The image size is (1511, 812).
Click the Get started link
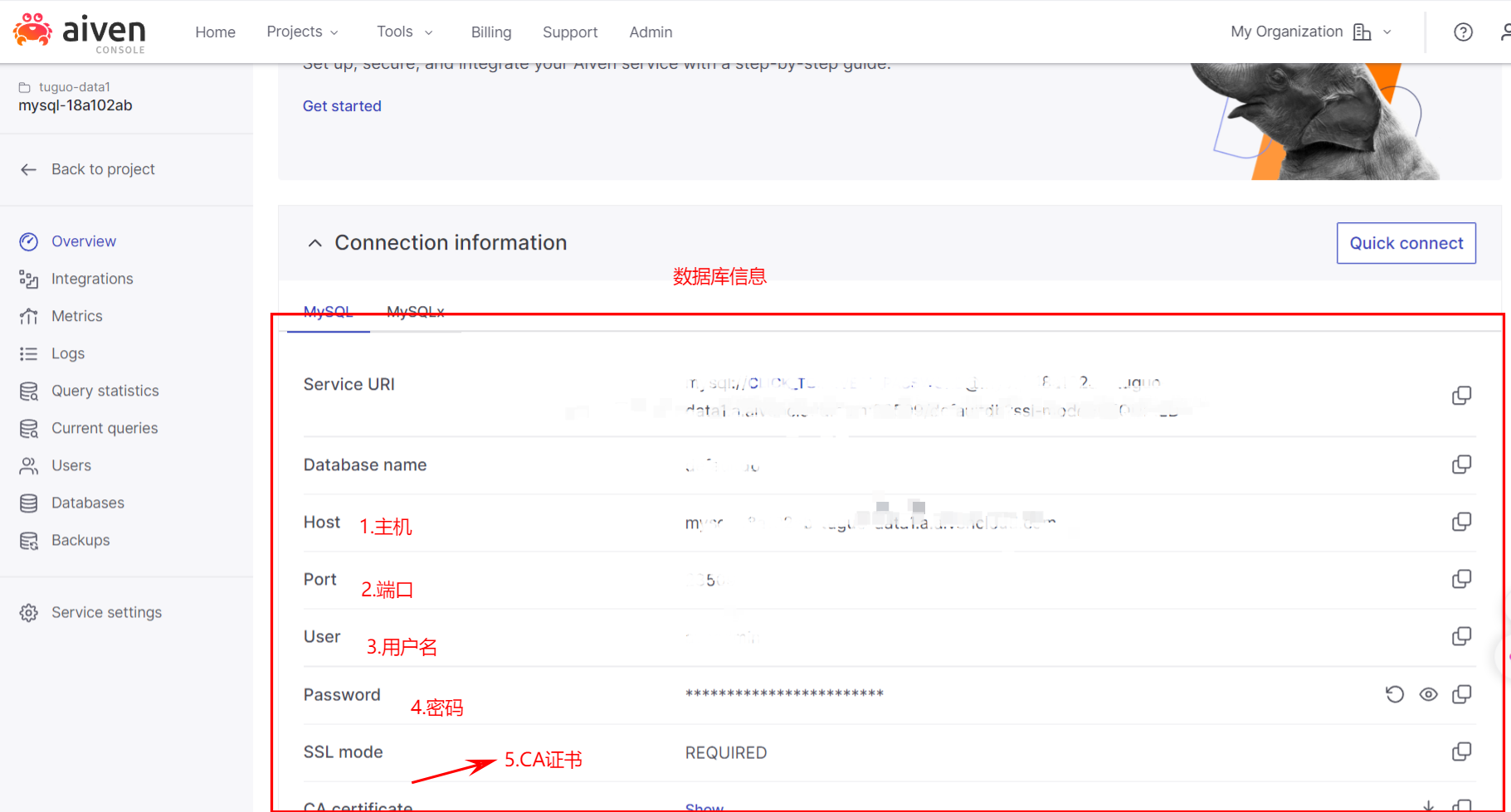pos(342,106)
